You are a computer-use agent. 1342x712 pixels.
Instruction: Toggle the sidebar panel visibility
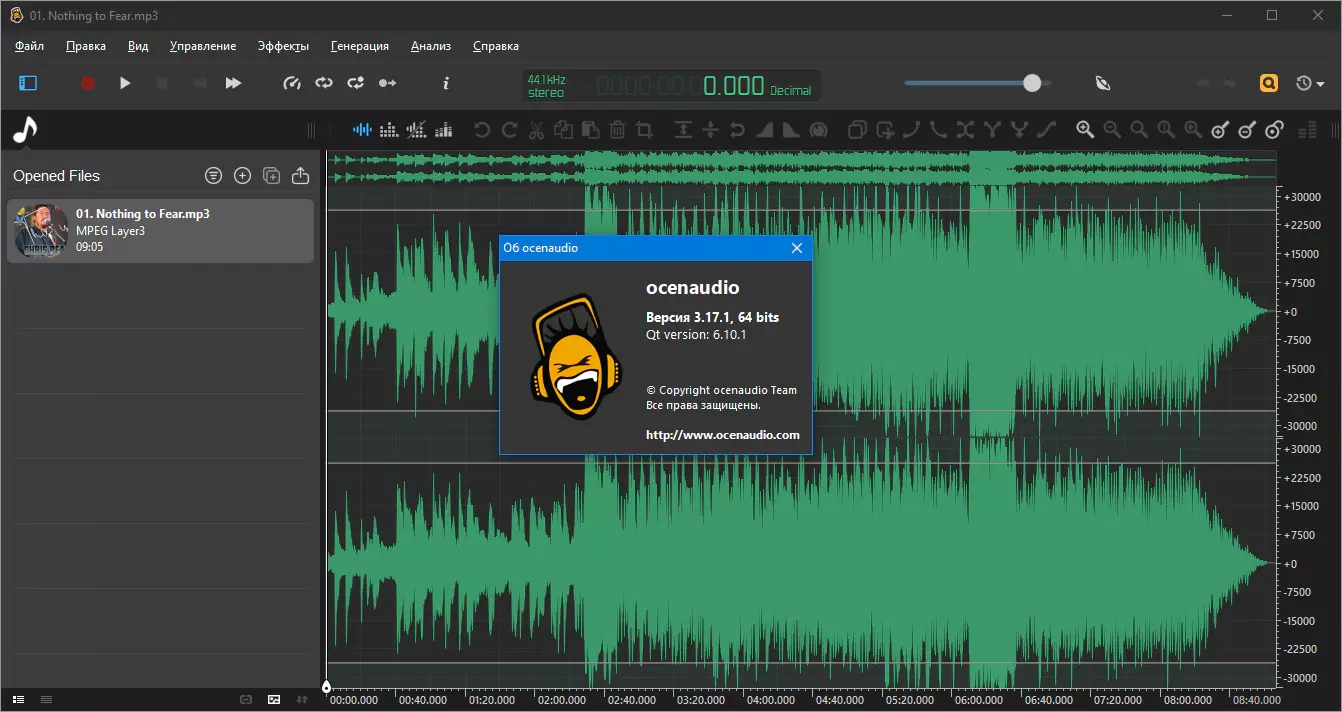pyautogui.click(x=28, y=84)
